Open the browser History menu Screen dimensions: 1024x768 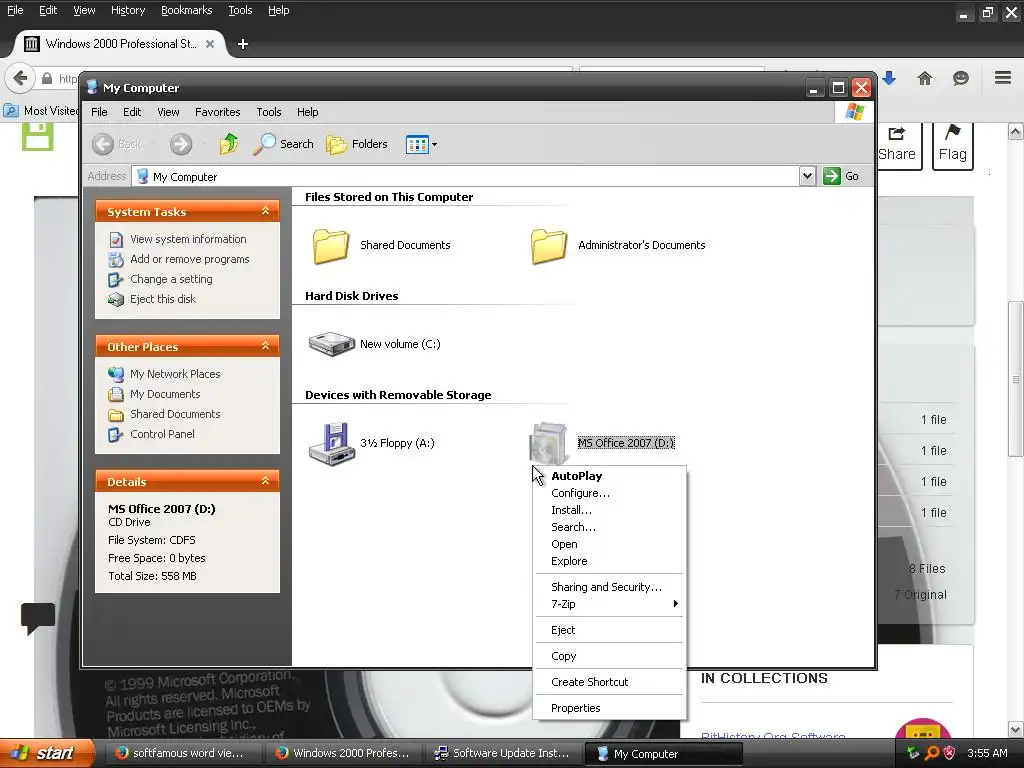(x=128, y=10)
